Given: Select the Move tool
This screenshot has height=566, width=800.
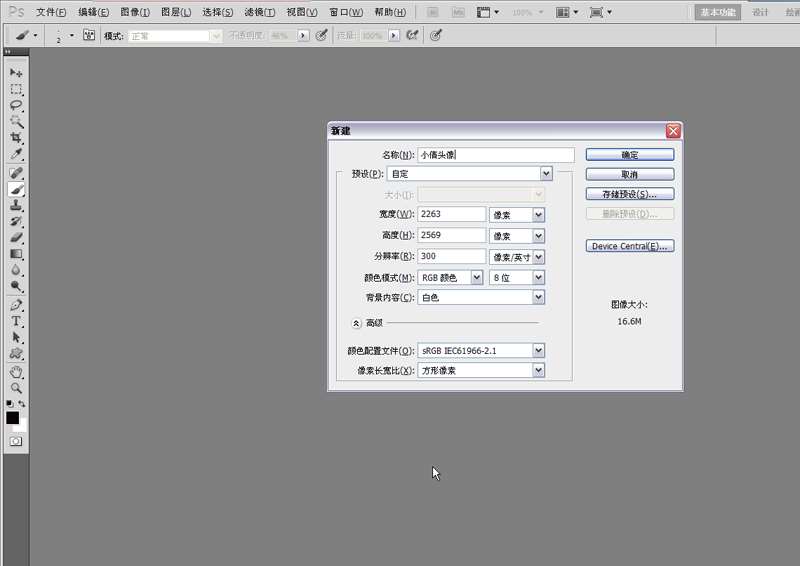Looking at the screenshot, I should [16, 73].
